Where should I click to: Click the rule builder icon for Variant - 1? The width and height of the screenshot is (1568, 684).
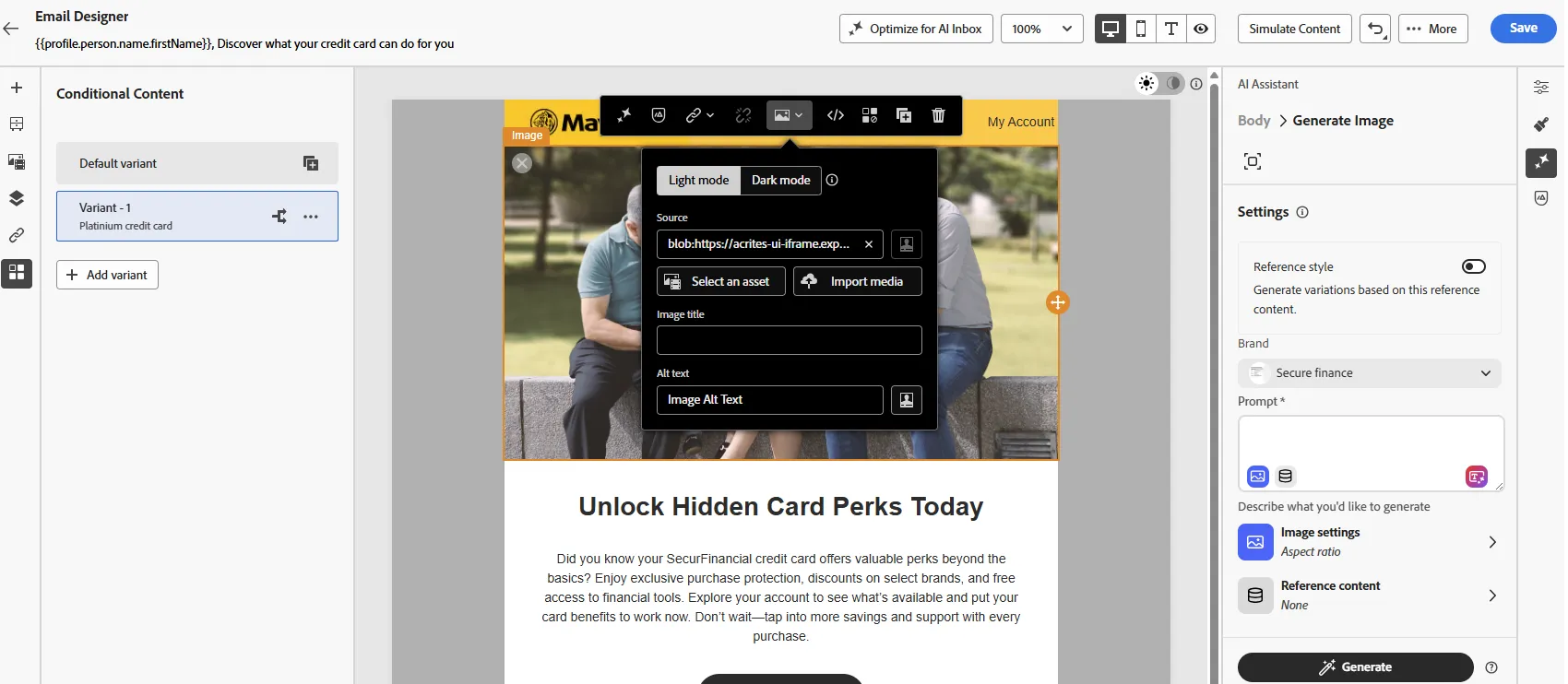279,217
